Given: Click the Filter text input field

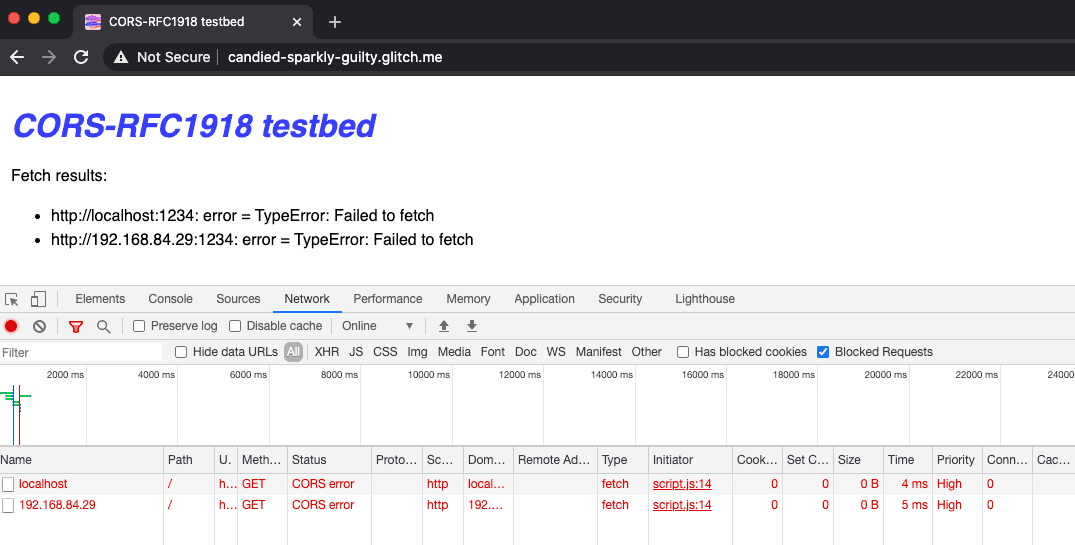Looking at the screenshot, I should (82, 352).
